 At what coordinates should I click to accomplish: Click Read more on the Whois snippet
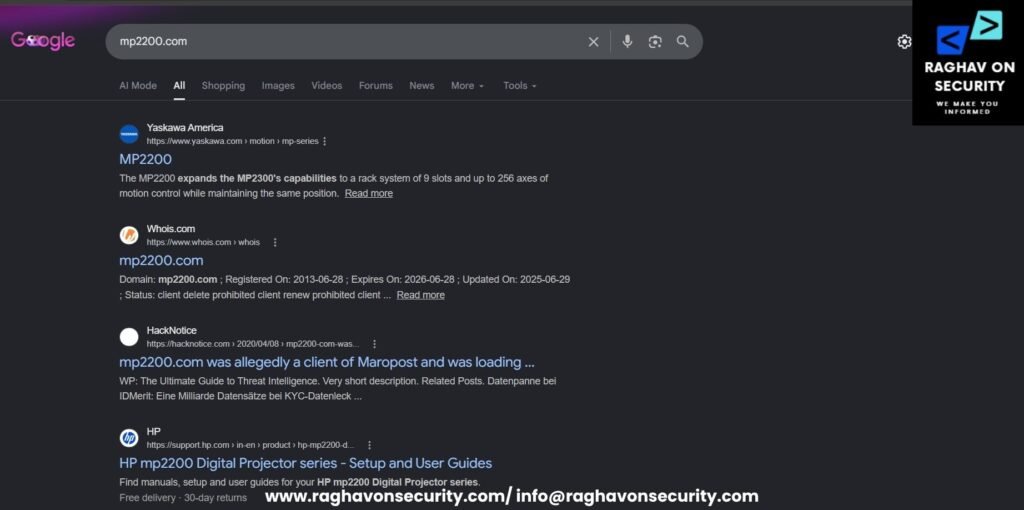pyautogui.click(x=421, y=295)
